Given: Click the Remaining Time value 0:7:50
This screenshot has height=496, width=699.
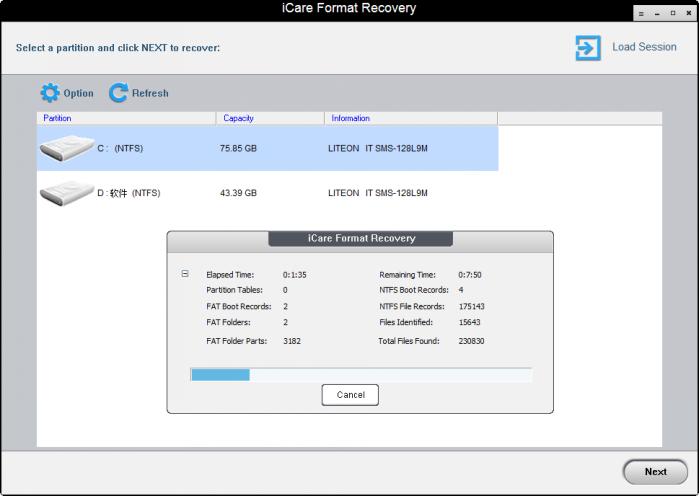Looking at the screenshot, I should tap(470, 275).
